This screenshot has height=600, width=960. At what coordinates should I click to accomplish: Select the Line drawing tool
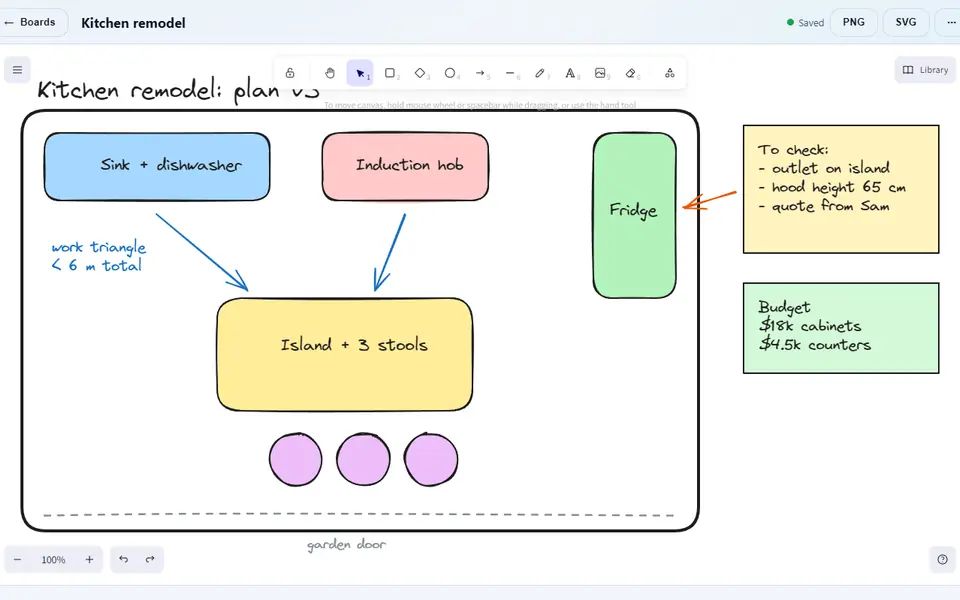coord(510,73)
